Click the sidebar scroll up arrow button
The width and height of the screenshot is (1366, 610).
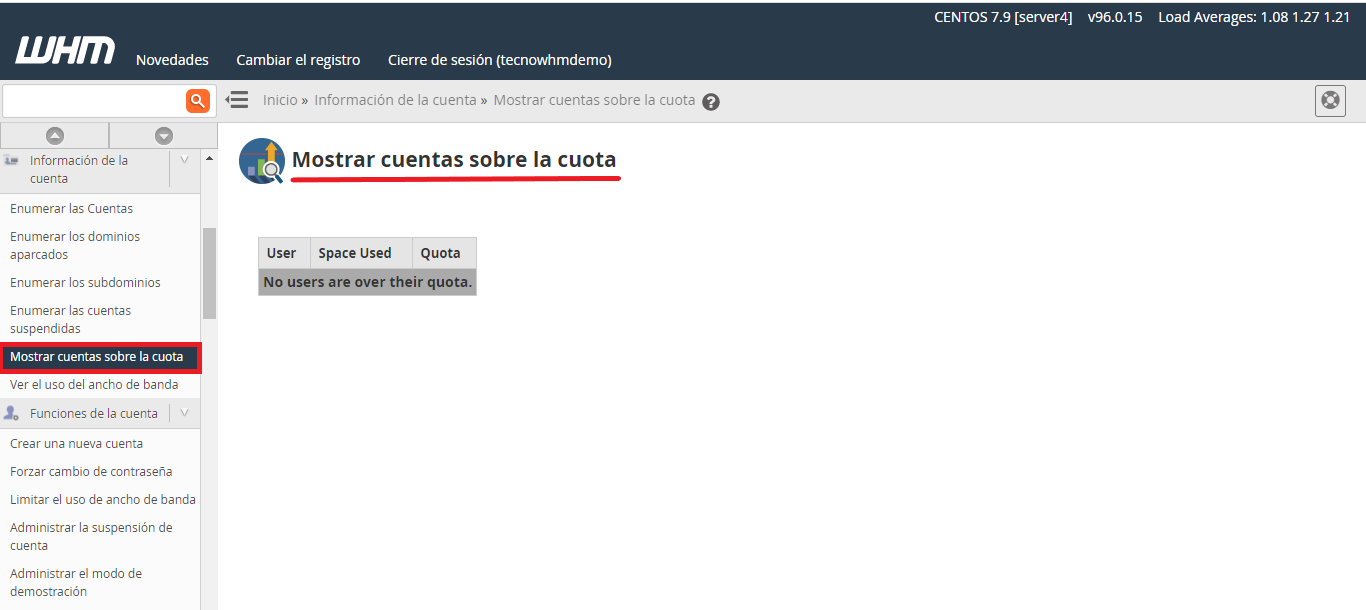55,136
